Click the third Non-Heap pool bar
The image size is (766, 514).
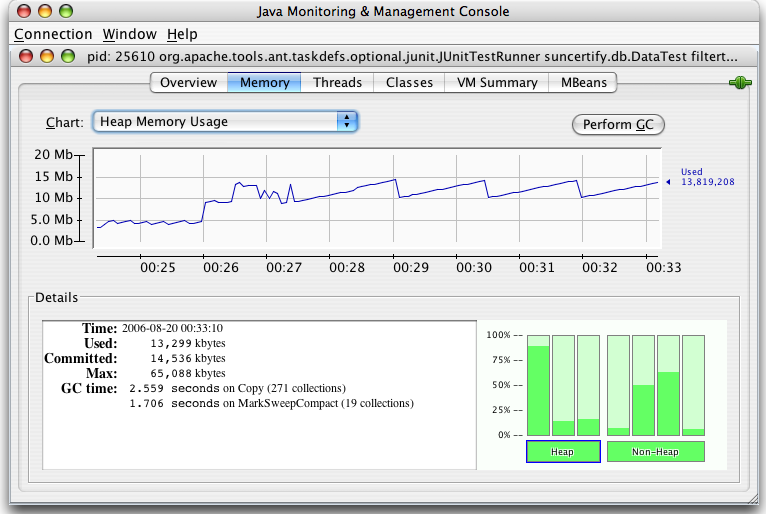[668, 385]
